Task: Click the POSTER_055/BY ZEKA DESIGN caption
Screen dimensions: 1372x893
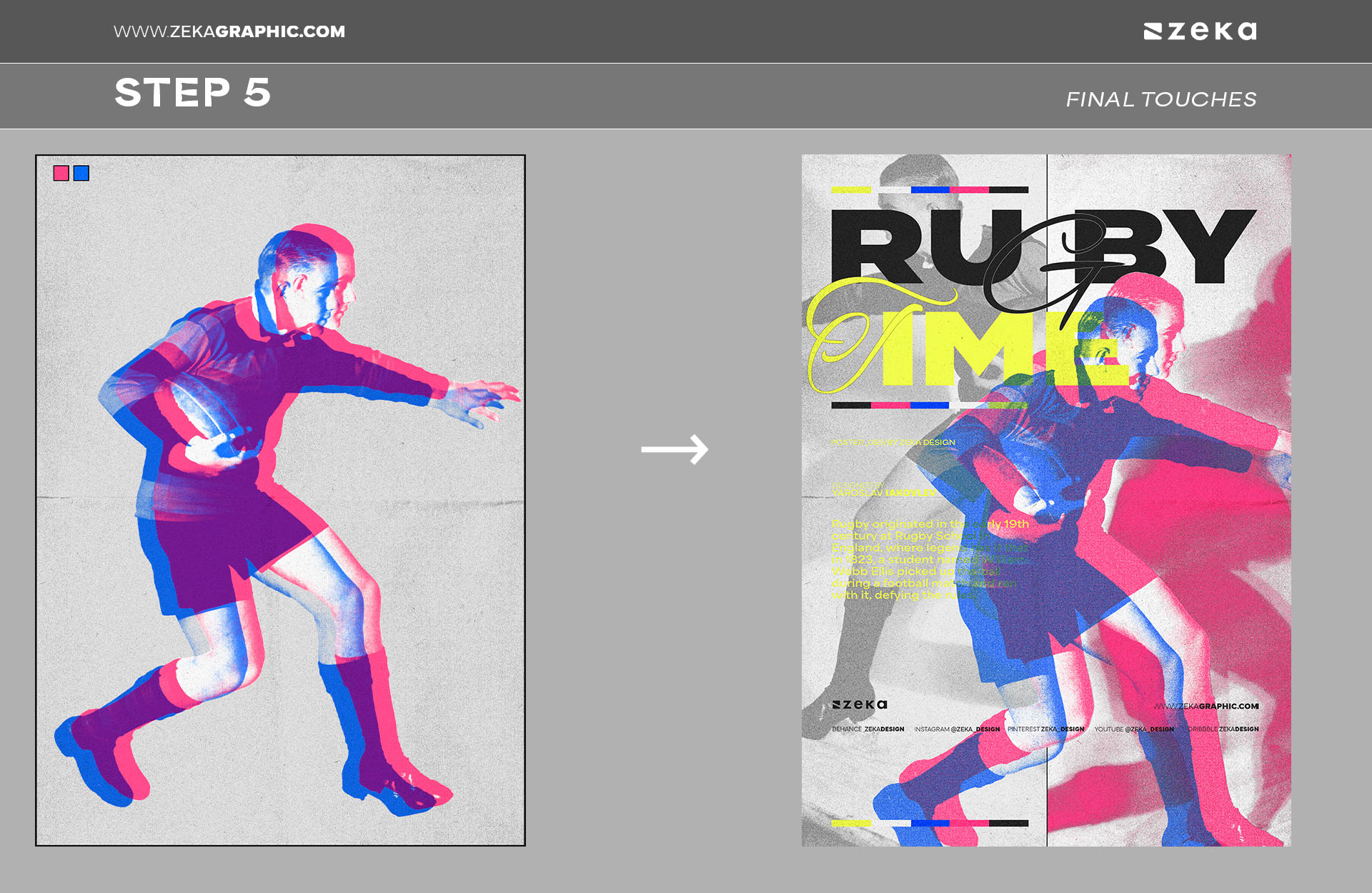Action: click(x=893, y=441)
